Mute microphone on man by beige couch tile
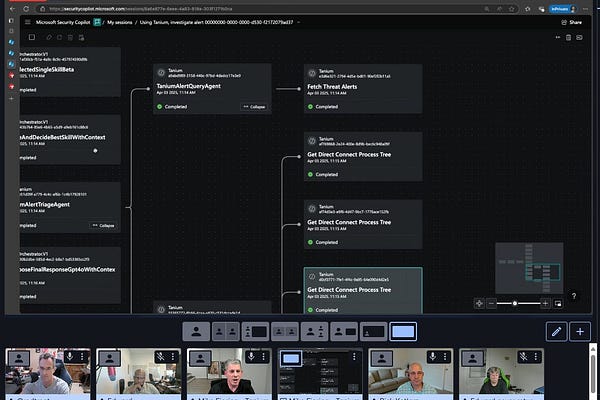Viewport: 600px width, 400px height. click(432, 357)
